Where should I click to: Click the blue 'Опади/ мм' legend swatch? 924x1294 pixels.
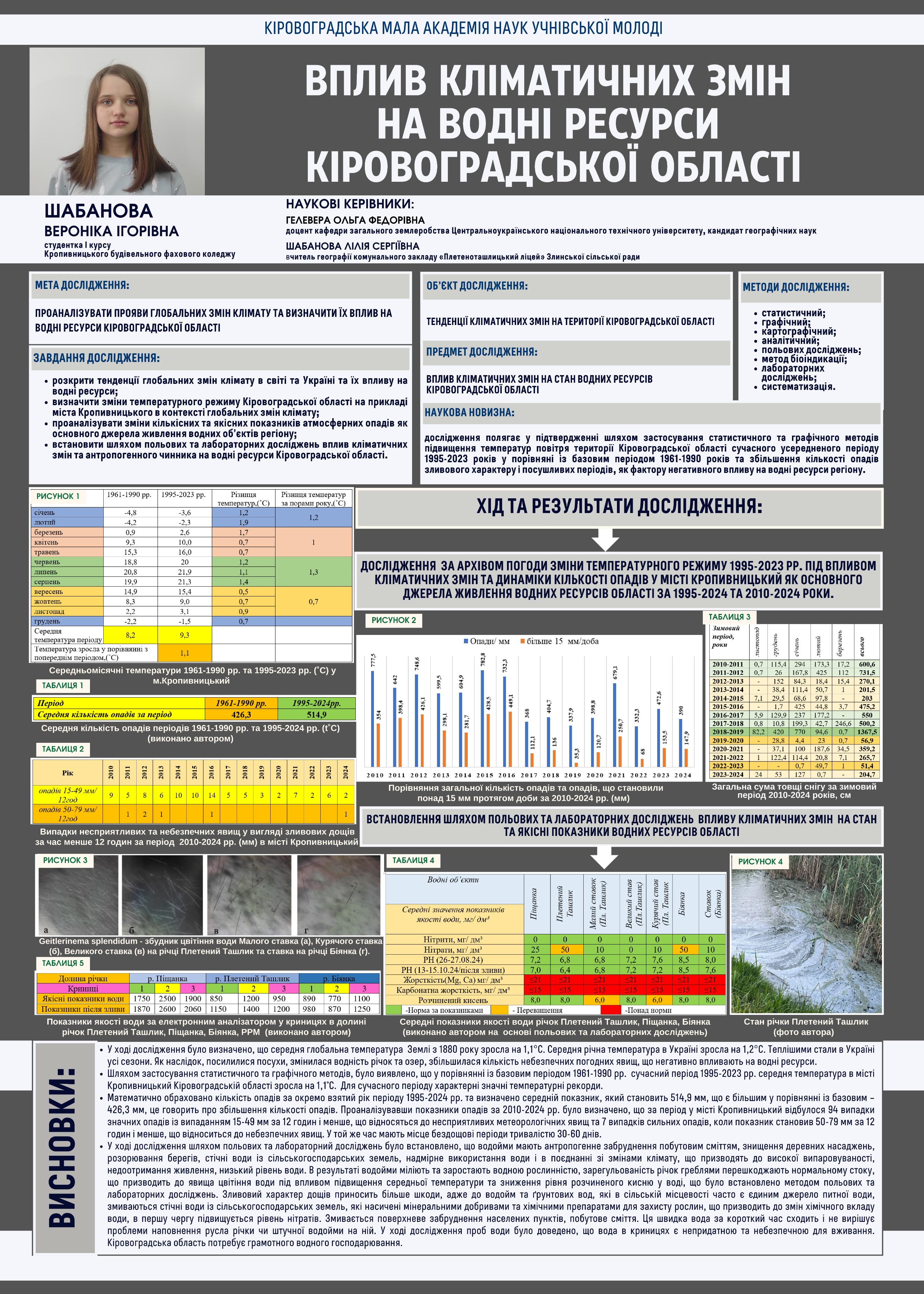pos(466,641)
